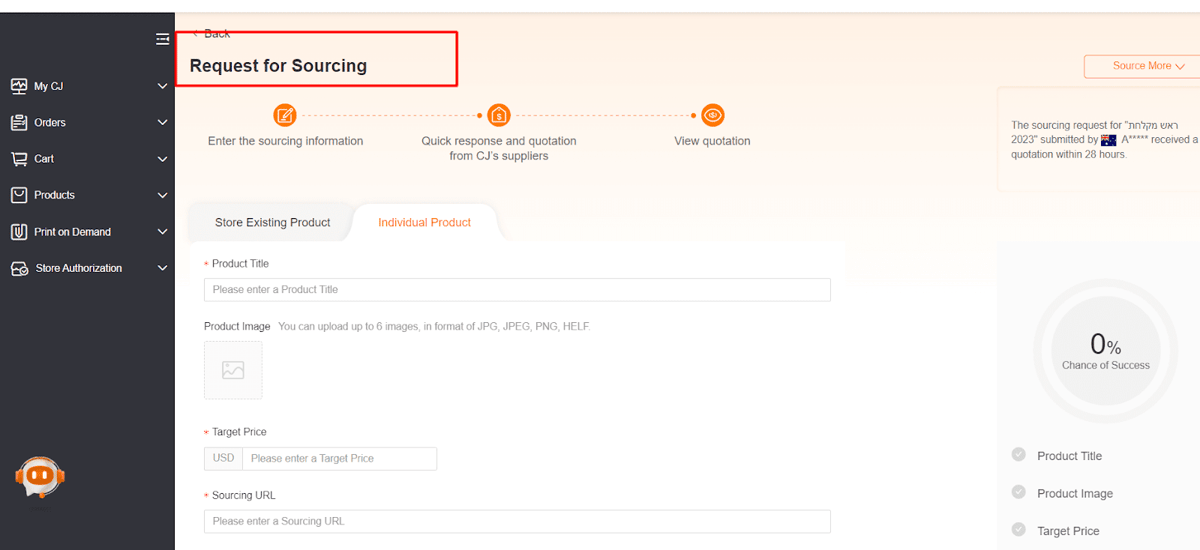
Task: Click the Chance of Success progress ring
Action: point(1106,352)
